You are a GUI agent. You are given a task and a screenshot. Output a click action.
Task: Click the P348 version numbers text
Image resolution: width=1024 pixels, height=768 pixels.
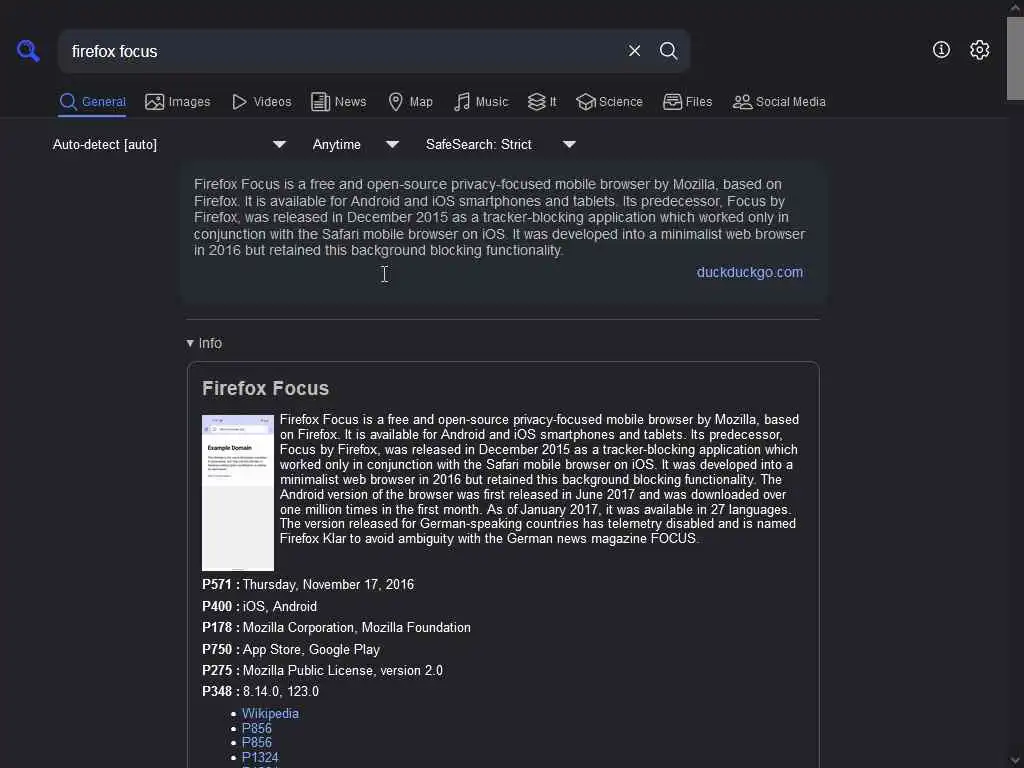(x=281, y=692)
